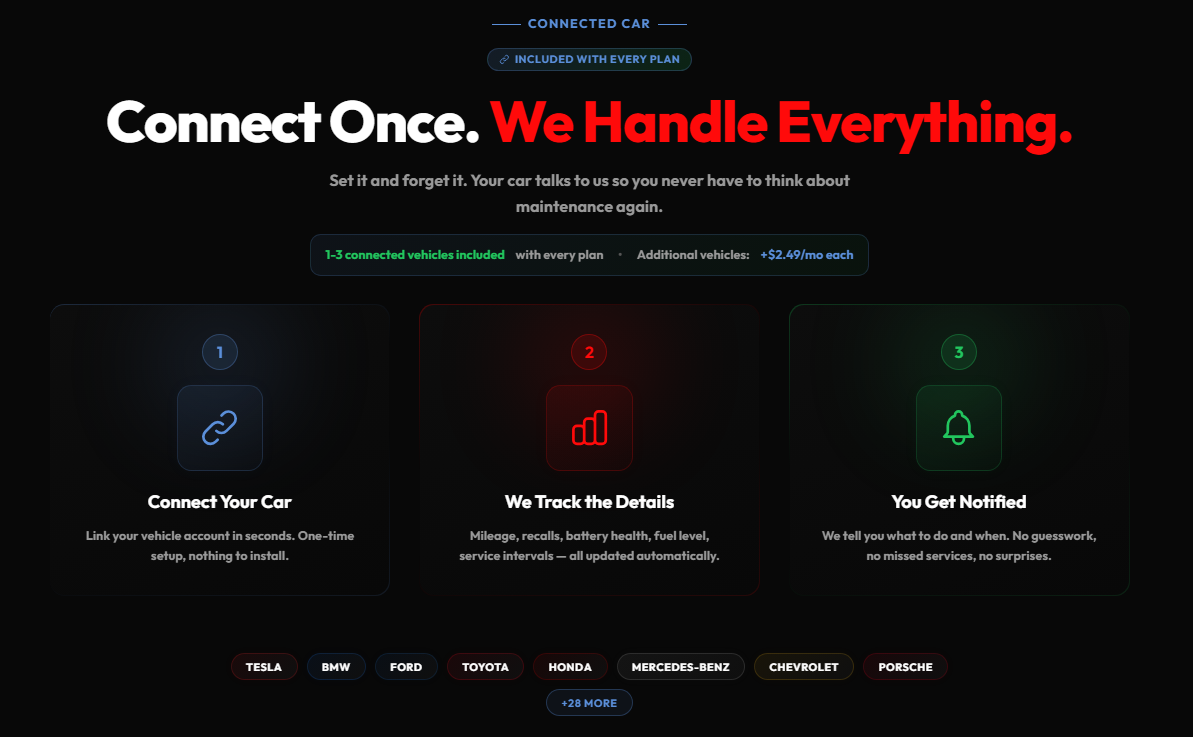The height and width of the screenshot is (737, 1193).
Task: Select the step 1 number circle
Action: point(220,352)
